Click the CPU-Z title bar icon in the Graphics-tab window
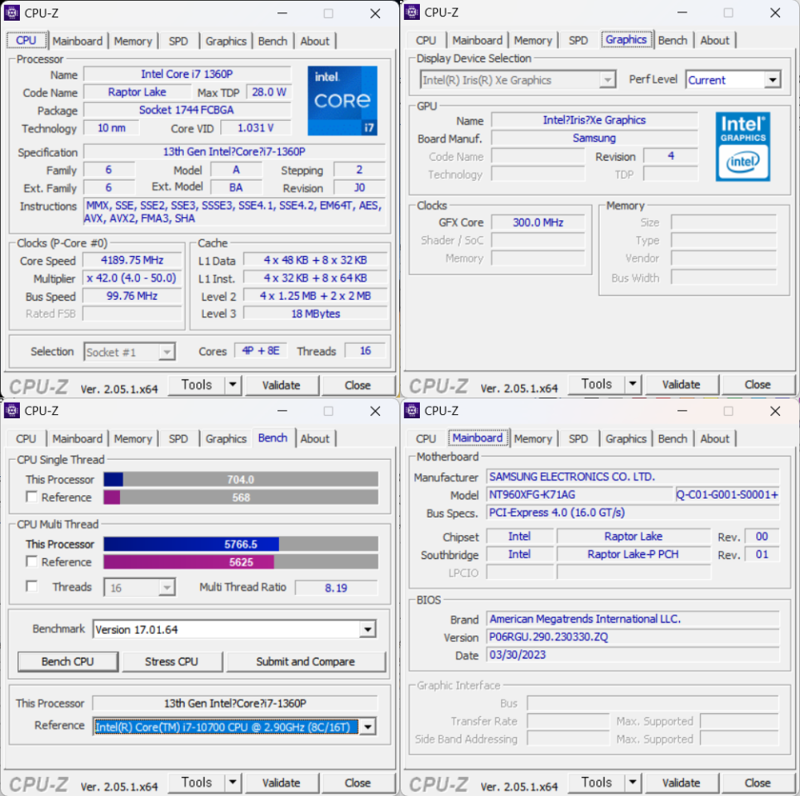 (x=412, y=12)
